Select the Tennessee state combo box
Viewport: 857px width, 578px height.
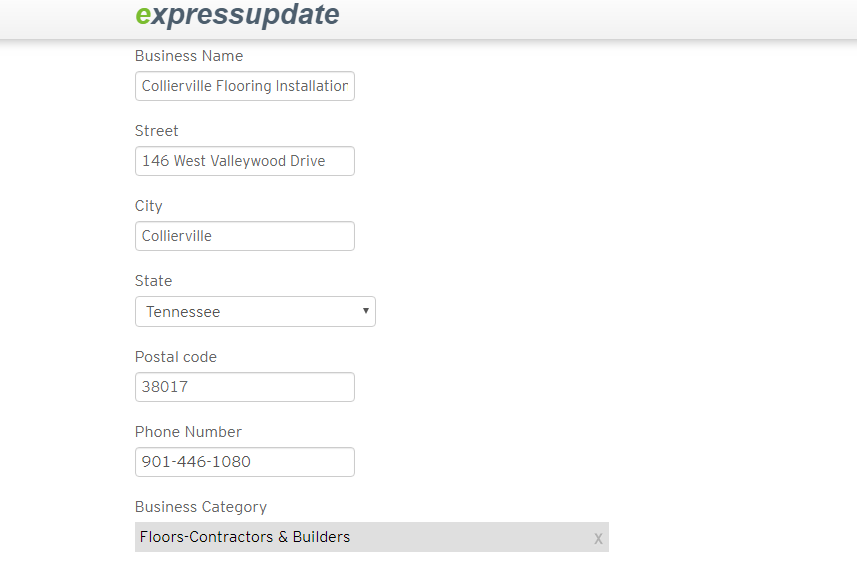point(255,311)
